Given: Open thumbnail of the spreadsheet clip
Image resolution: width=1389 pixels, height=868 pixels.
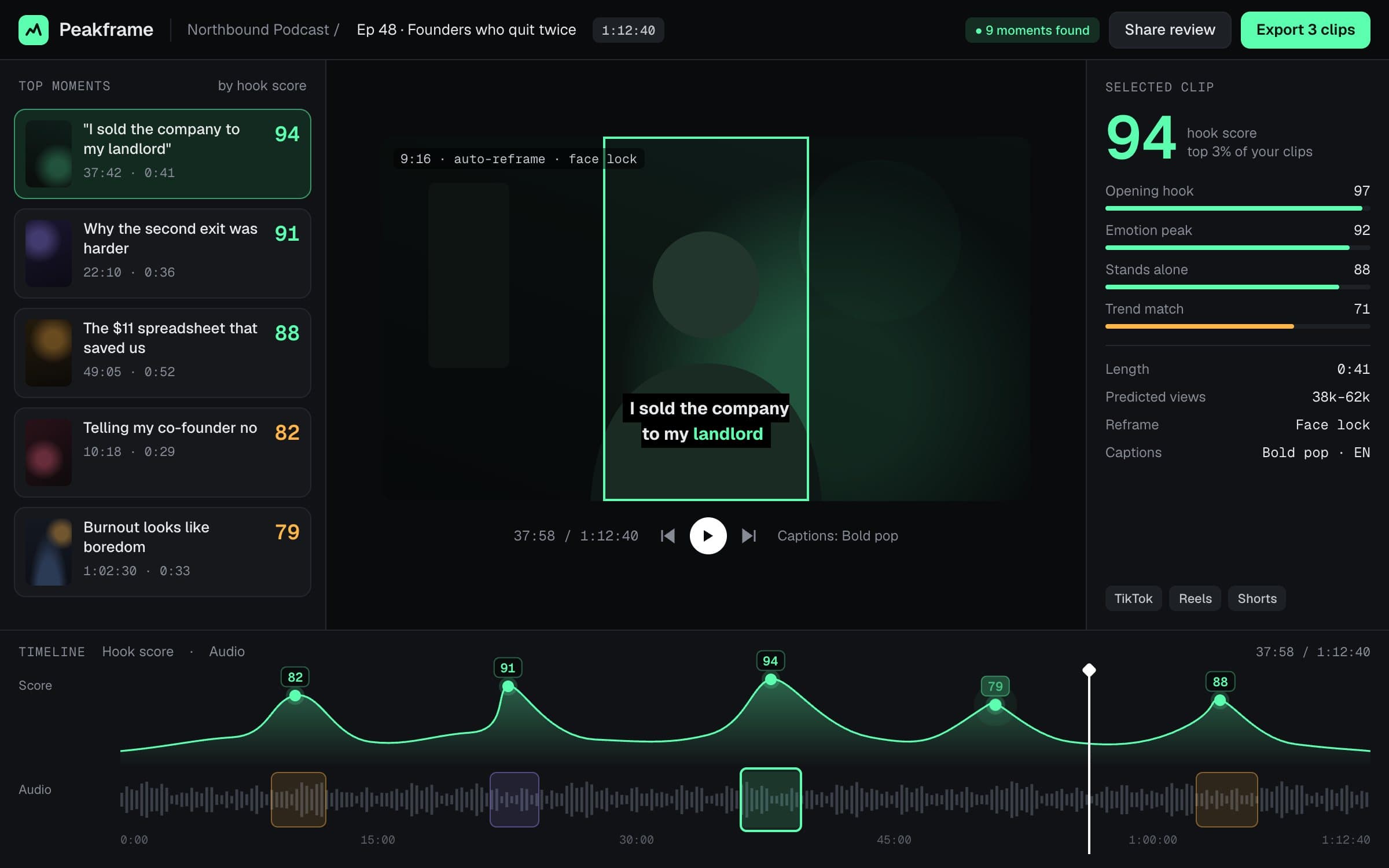Looking at the screenshot, I should tap(49, 352).
